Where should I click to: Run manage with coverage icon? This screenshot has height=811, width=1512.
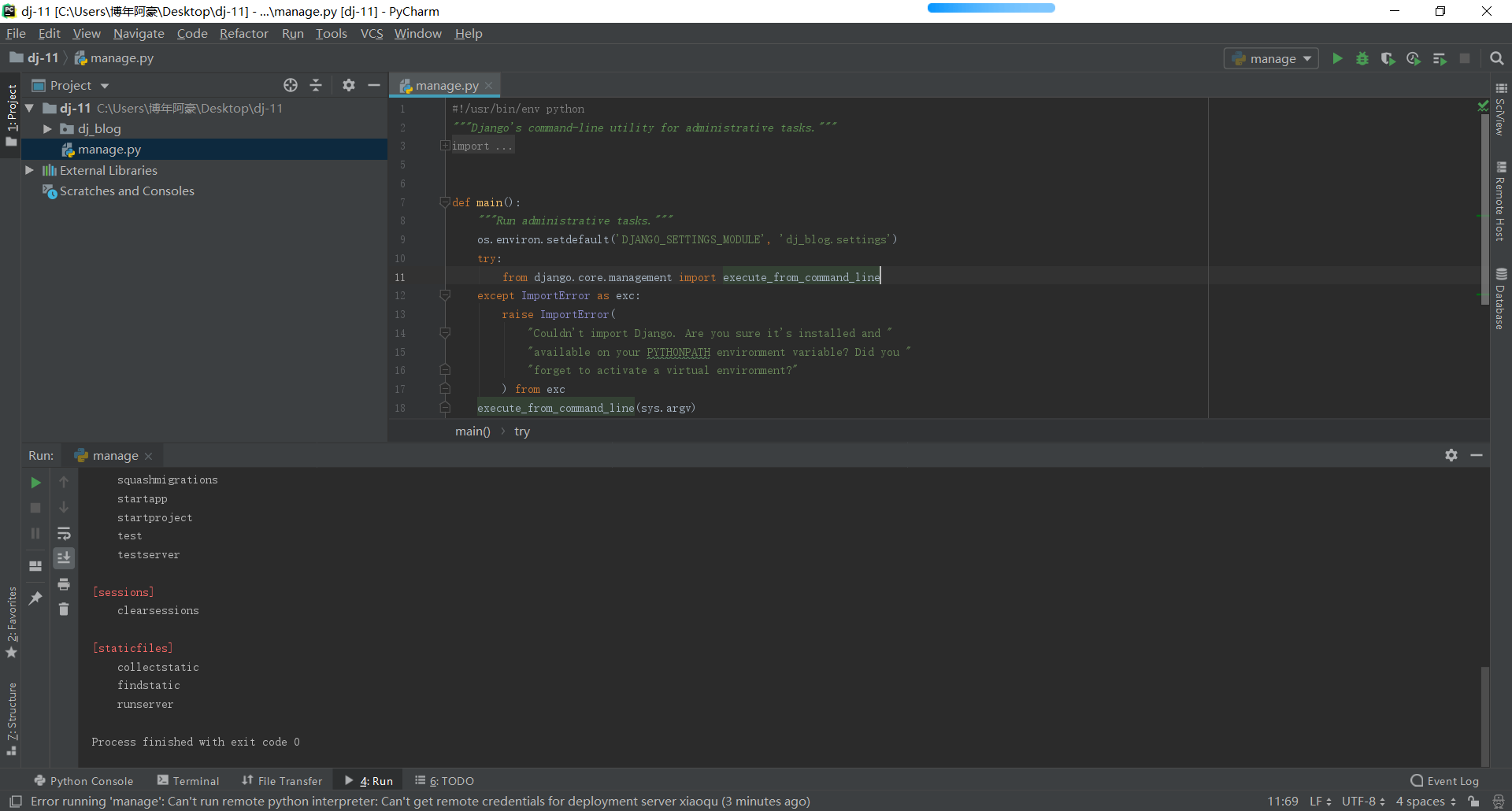click(x=1388, y=58)
